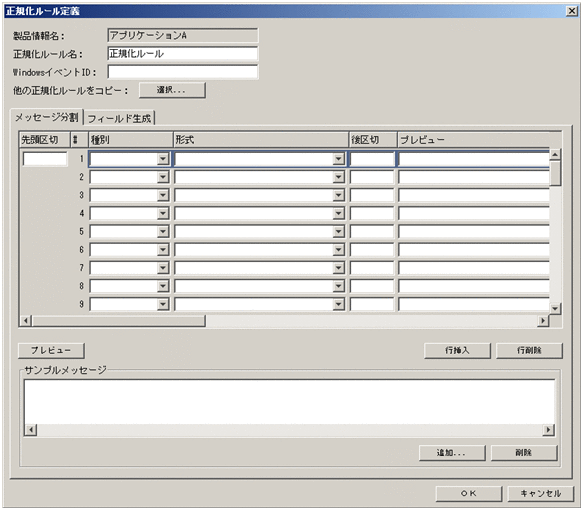Click the table's horizontal scroll right arrow
The width and height of the screenshot is (585, 512).
coord(543,321)
